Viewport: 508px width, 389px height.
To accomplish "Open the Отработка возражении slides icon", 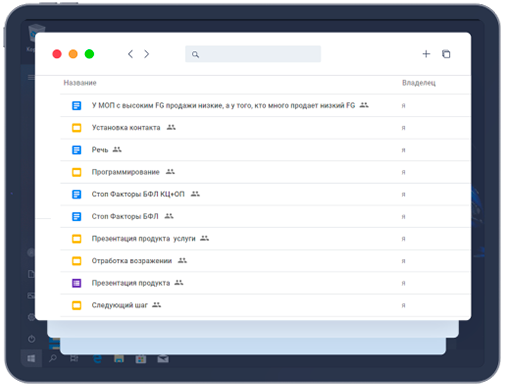I will click(77, 261).
